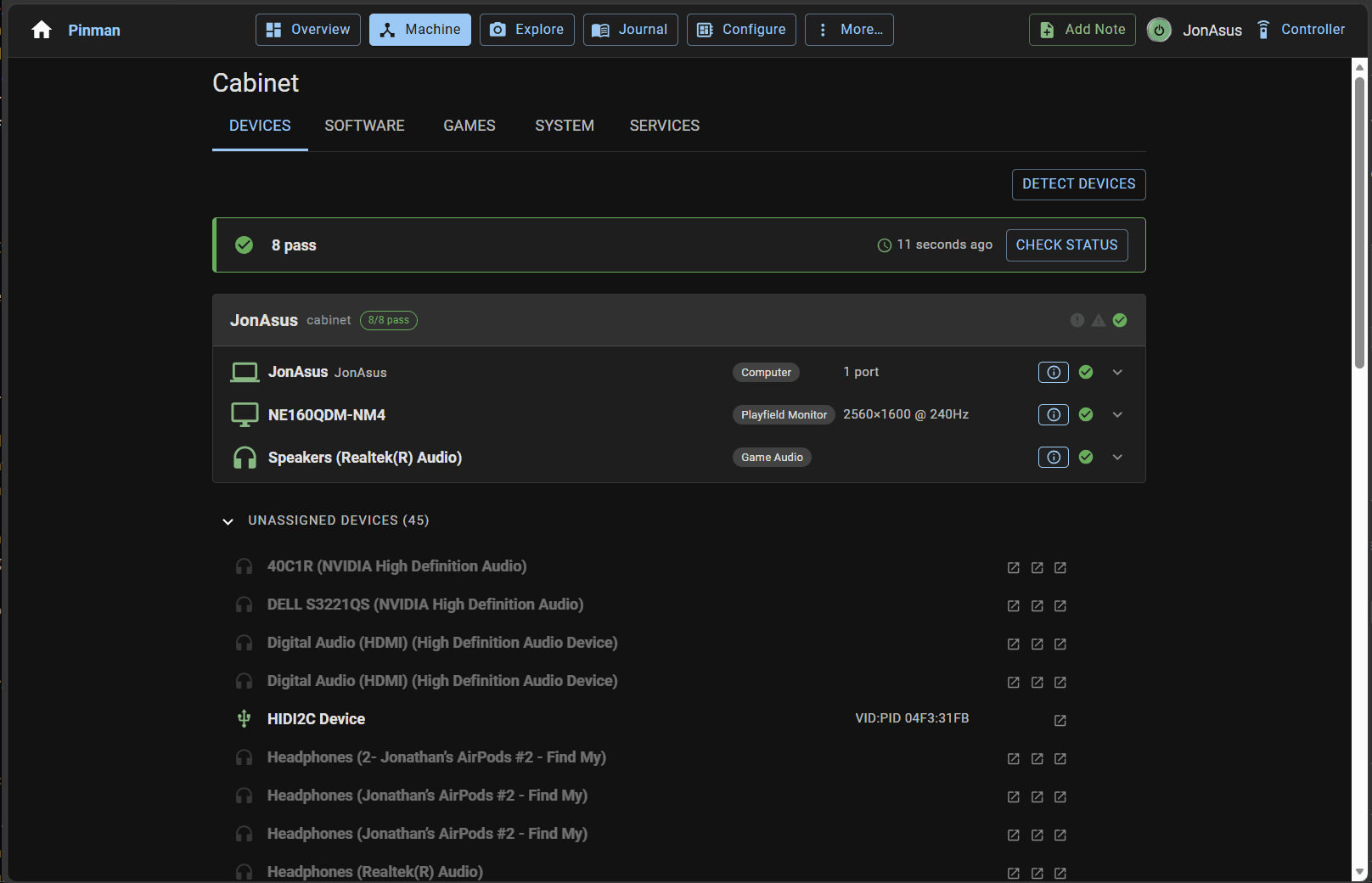Click headphone icon of 40C1R NVIDIA audio

pos(244,566)
